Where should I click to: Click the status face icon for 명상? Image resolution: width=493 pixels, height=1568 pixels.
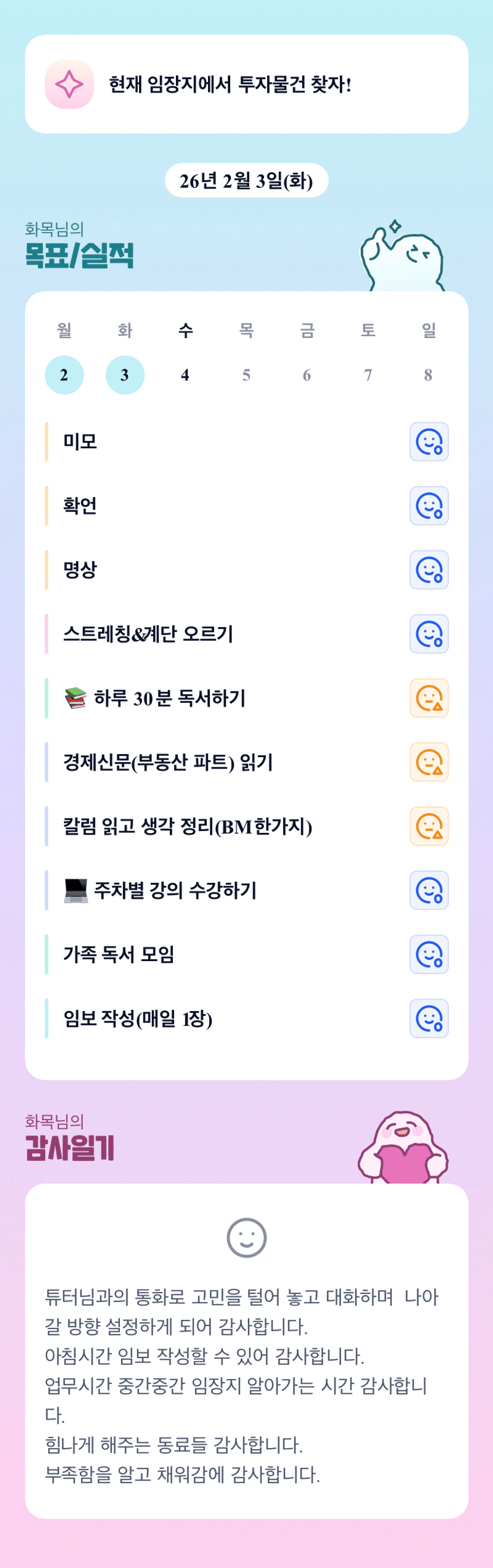429,570
